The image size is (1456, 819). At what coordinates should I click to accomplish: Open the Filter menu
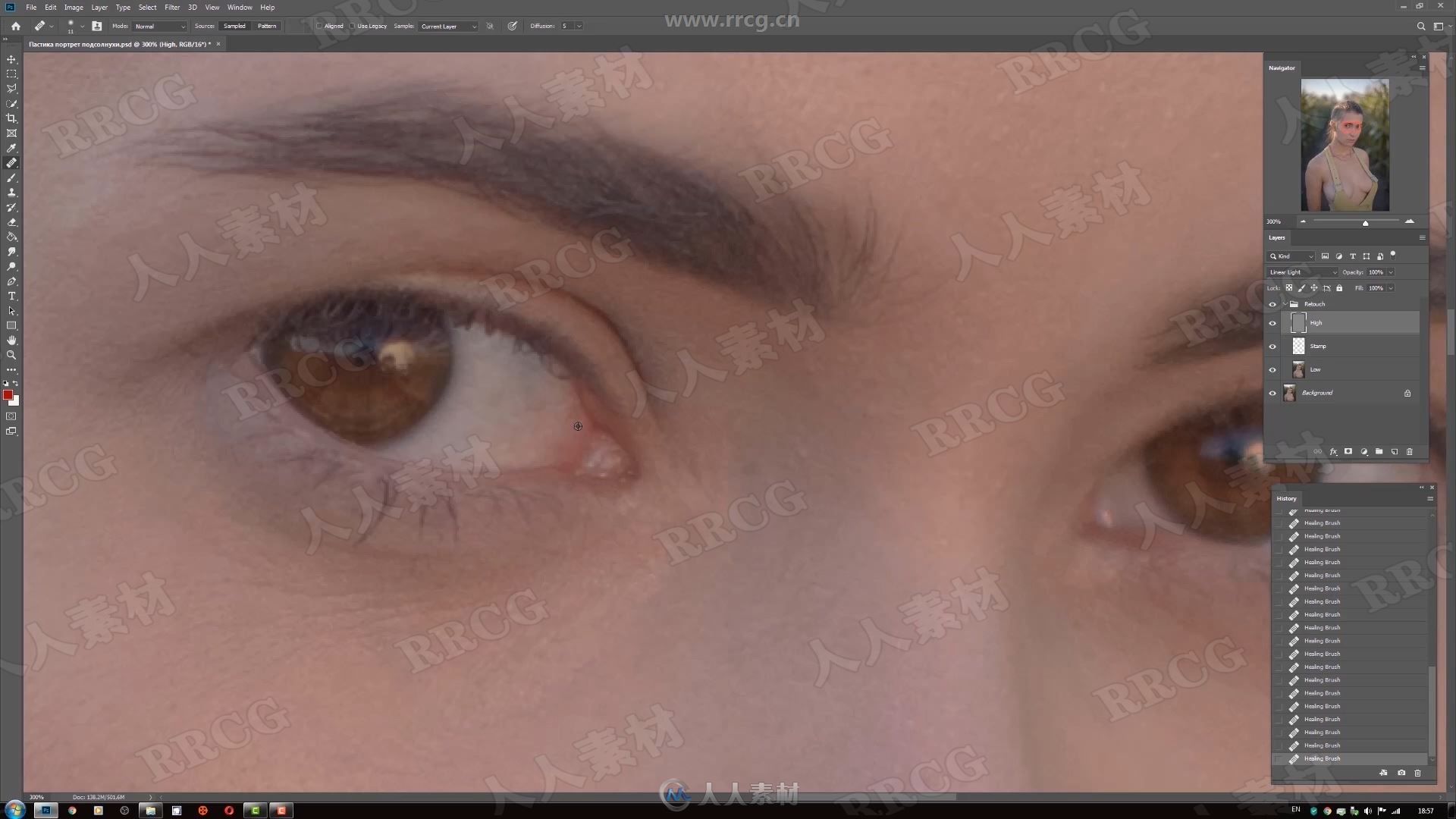172,7
